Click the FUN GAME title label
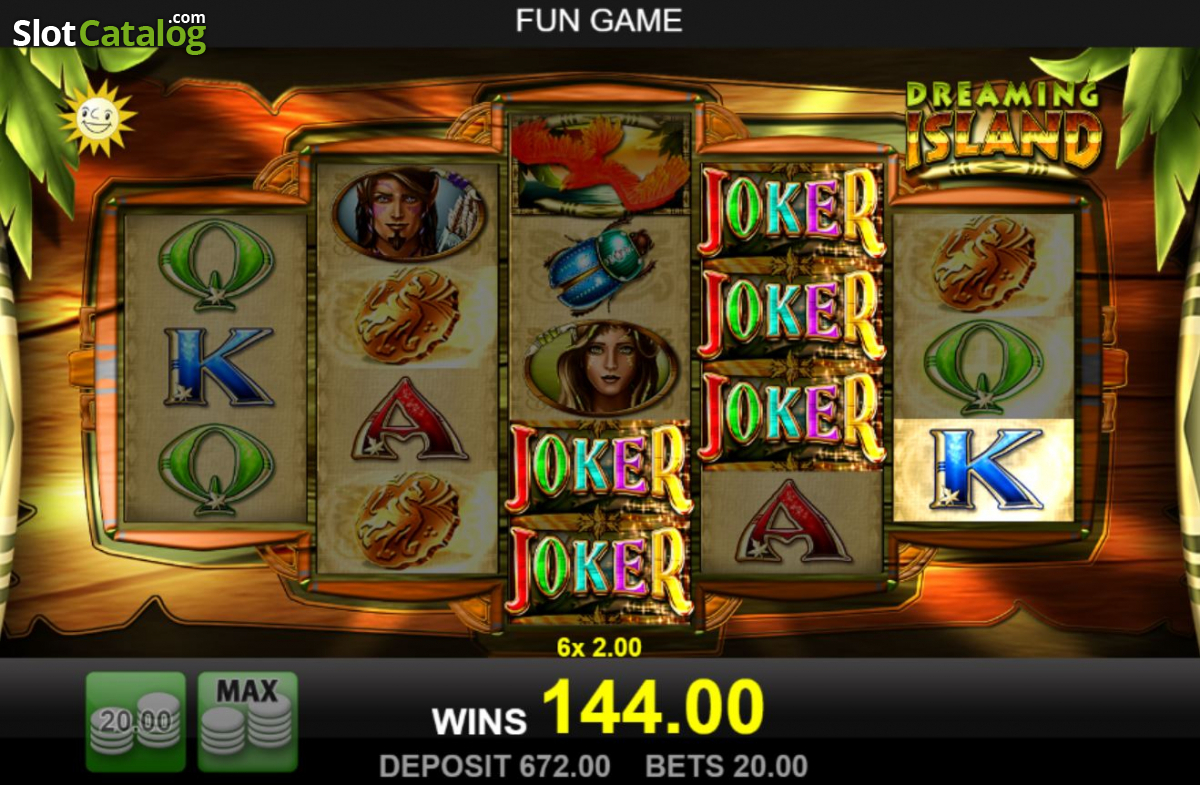This screenshot has height=785, width=1200. [599, 20]
